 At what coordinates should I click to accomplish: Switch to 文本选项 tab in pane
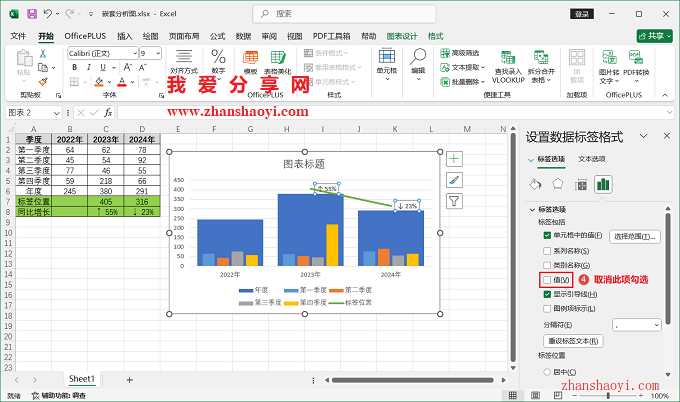(x=592, y=159)
